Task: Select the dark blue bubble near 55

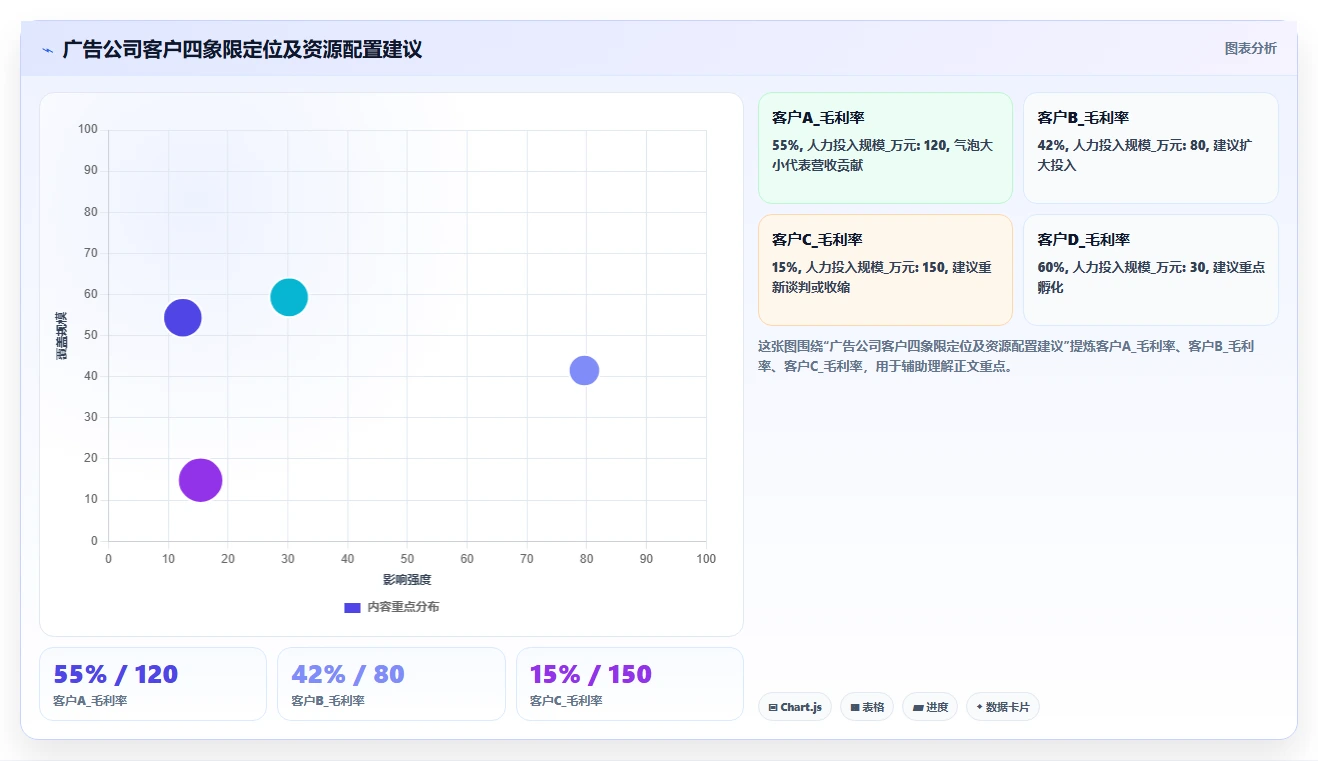Action: click(x=183, y=318)
